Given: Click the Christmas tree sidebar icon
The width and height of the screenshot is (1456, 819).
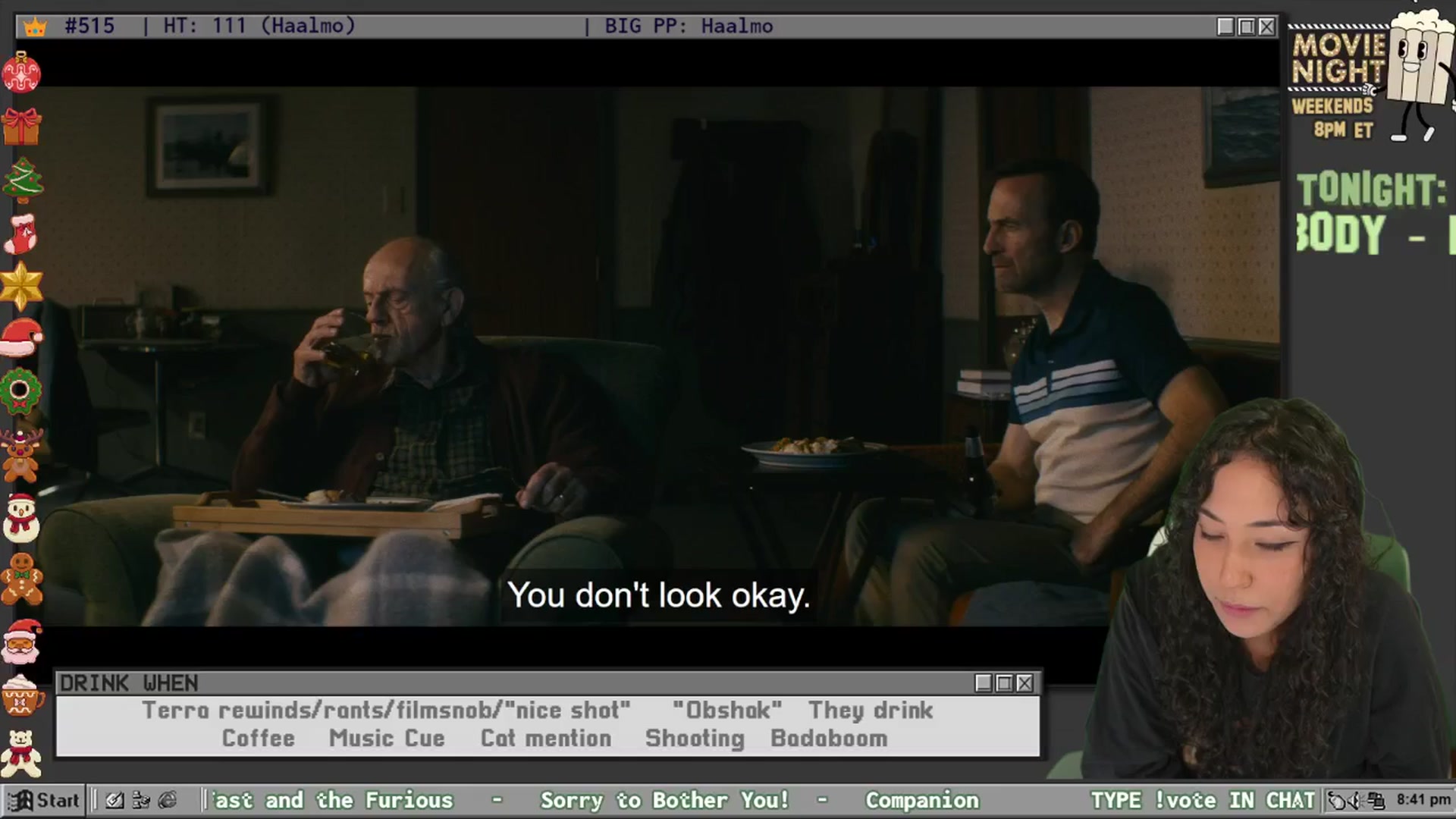Looking at the screenshot, I should click(22, 180).
